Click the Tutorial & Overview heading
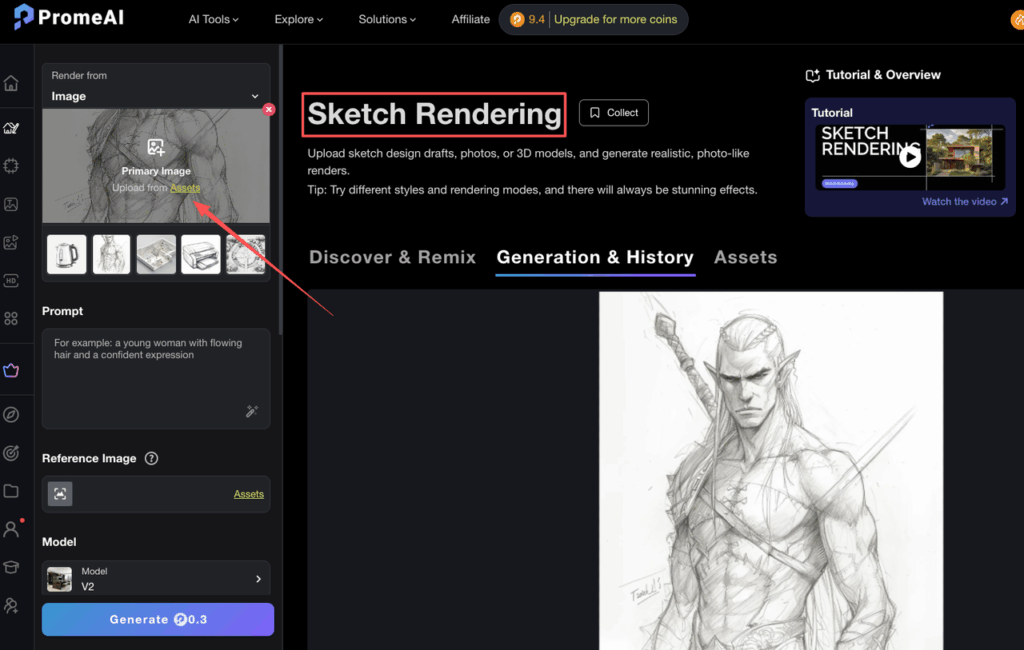 (x=883, y=75)
